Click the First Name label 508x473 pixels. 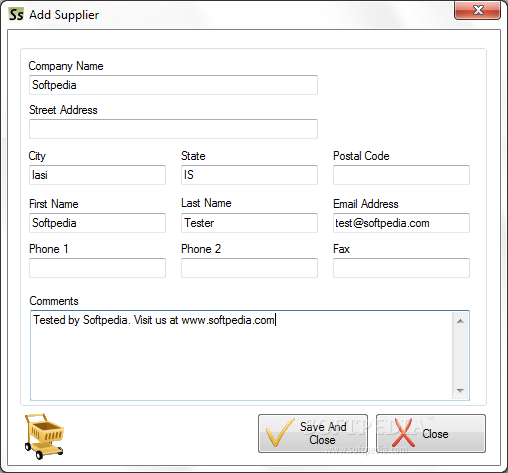(54, 204)
